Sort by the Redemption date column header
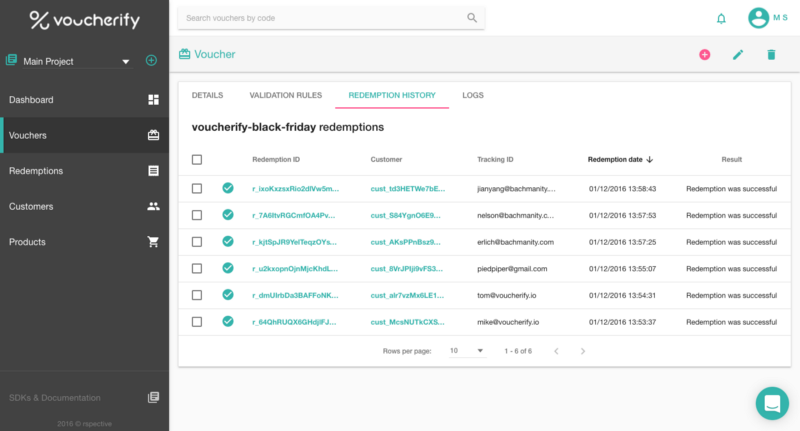The width and height of the screenshot is (800, 431). [615, 160]
